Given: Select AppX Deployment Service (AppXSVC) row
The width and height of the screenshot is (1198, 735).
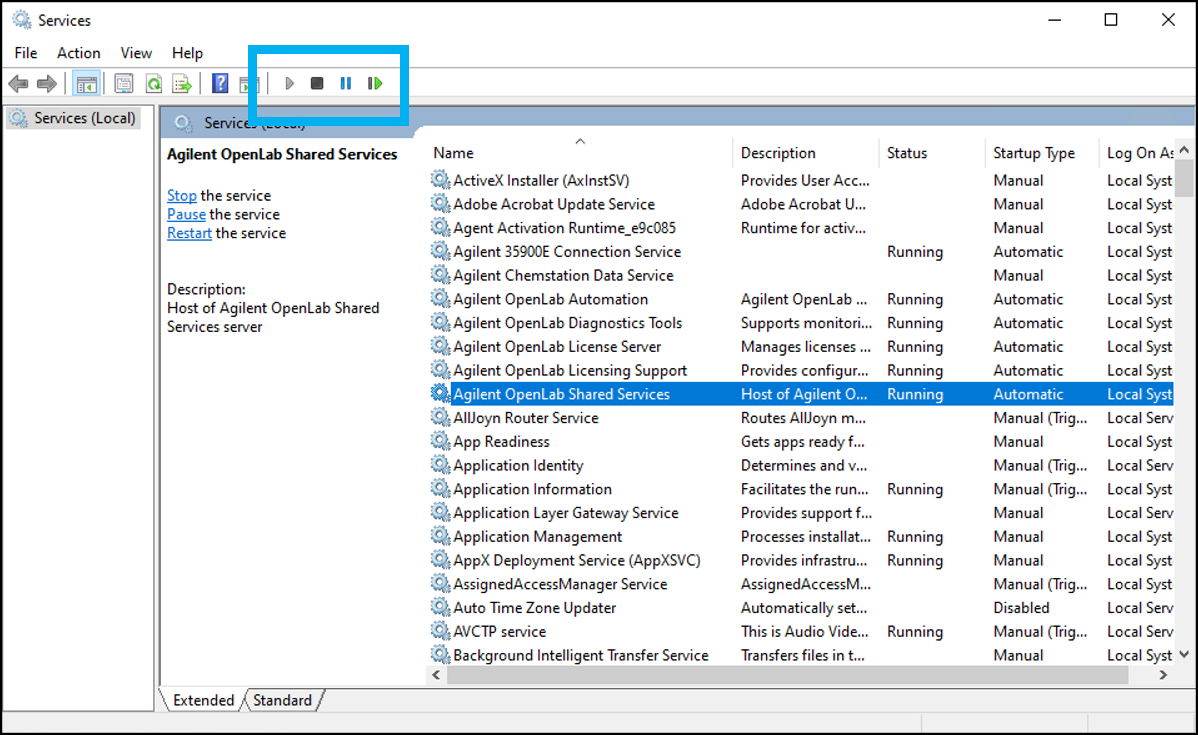Looking at the screenshot, I should (x=801, y=560).
